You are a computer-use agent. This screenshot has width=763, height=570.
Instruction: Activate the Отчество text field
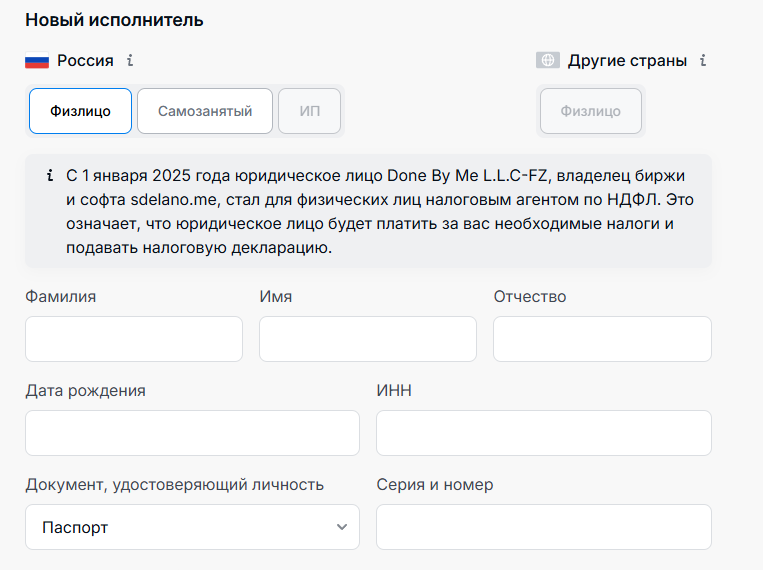coord(602,339)
